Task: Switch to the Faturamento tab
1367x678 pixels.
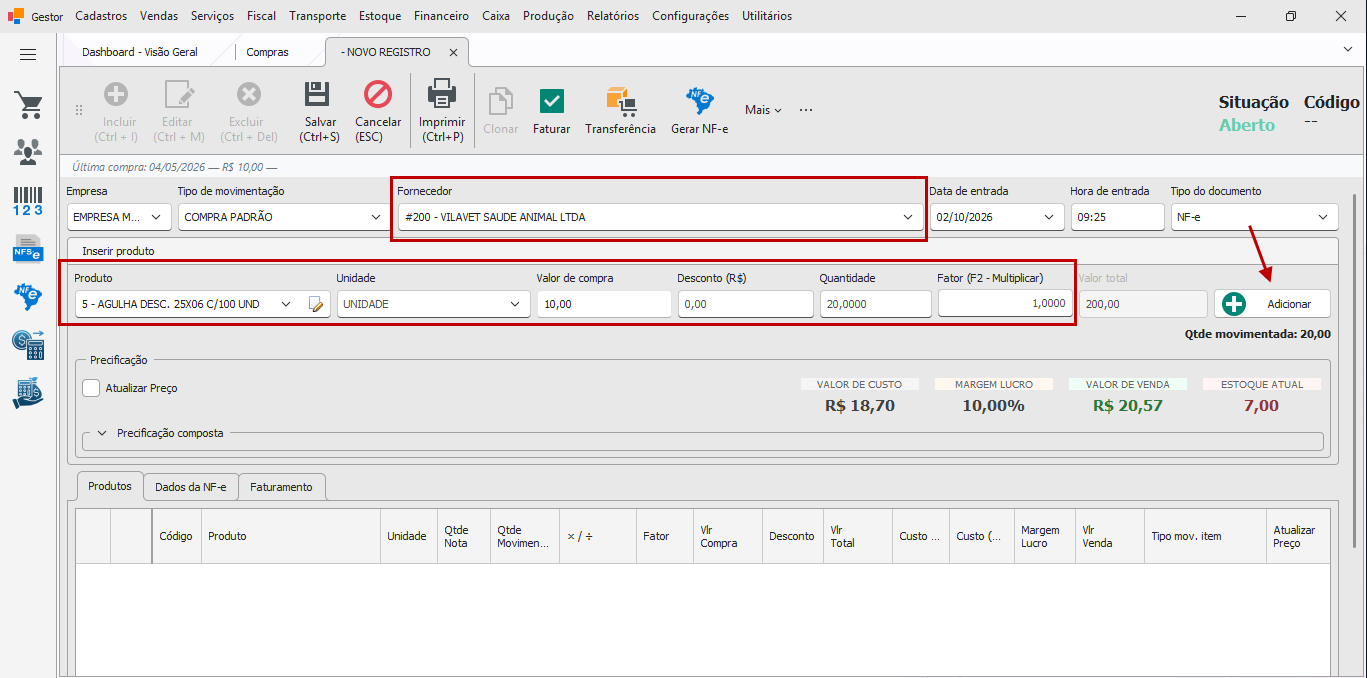Action: (281, 487)
